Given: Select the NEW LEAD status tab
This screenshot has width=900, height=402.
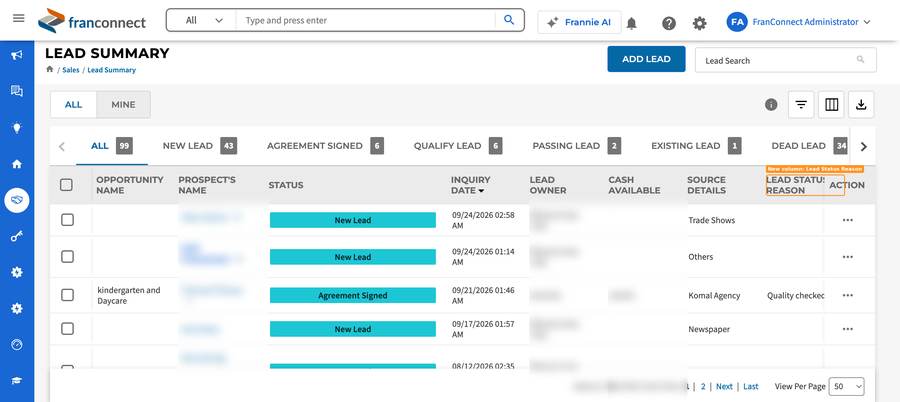Looking at the screenshot, I should [200, 146].
